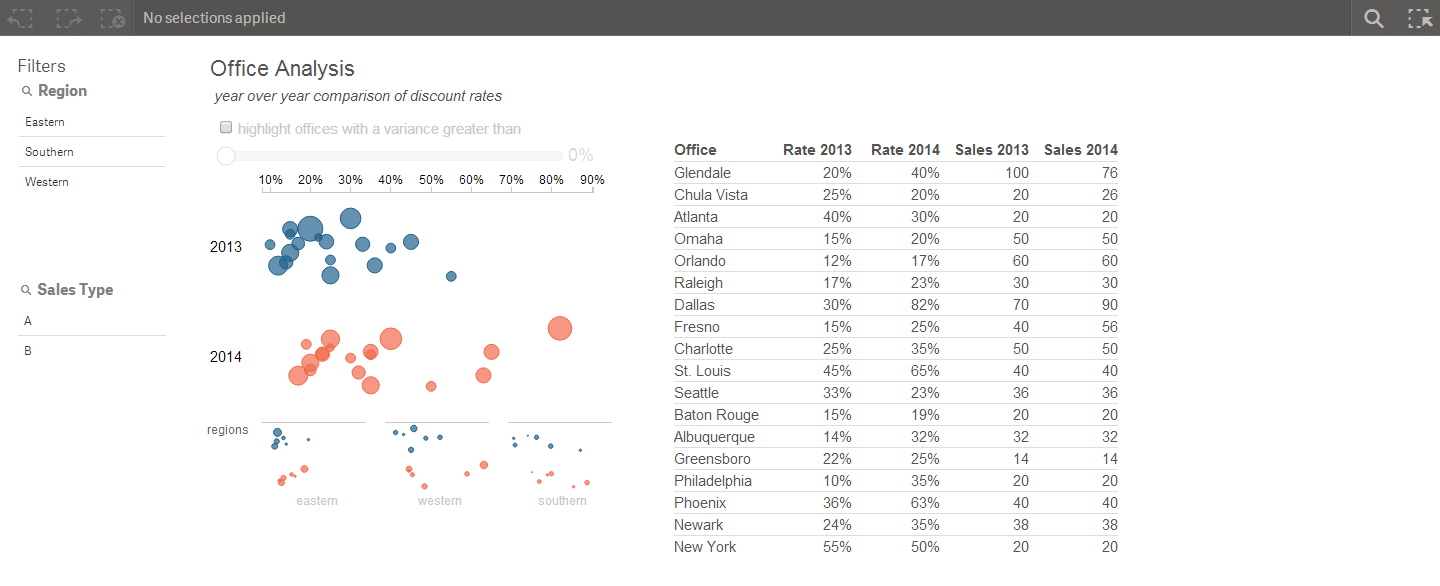
Task: Sort the table by the Office column
Action: point(695,149)
